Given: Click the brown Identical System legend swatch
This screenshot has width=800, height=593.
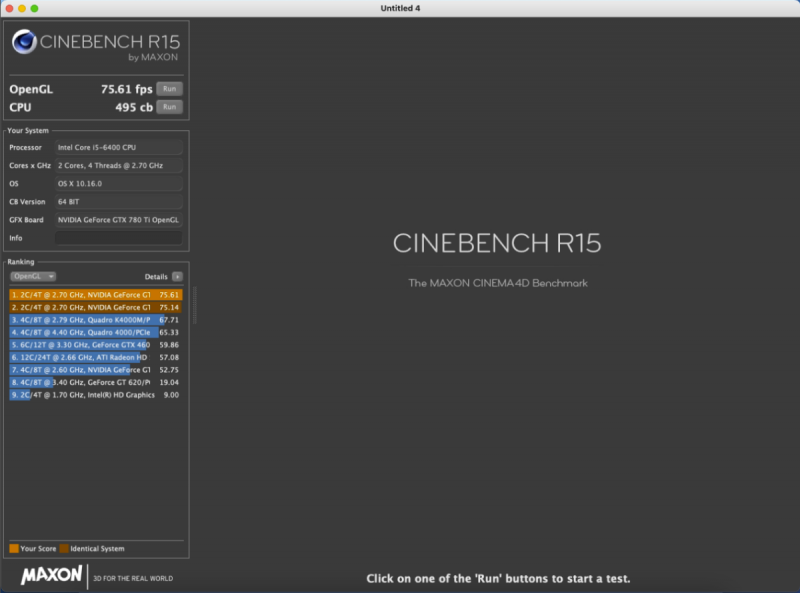Looking at the screenshot, I should [63, 548].
